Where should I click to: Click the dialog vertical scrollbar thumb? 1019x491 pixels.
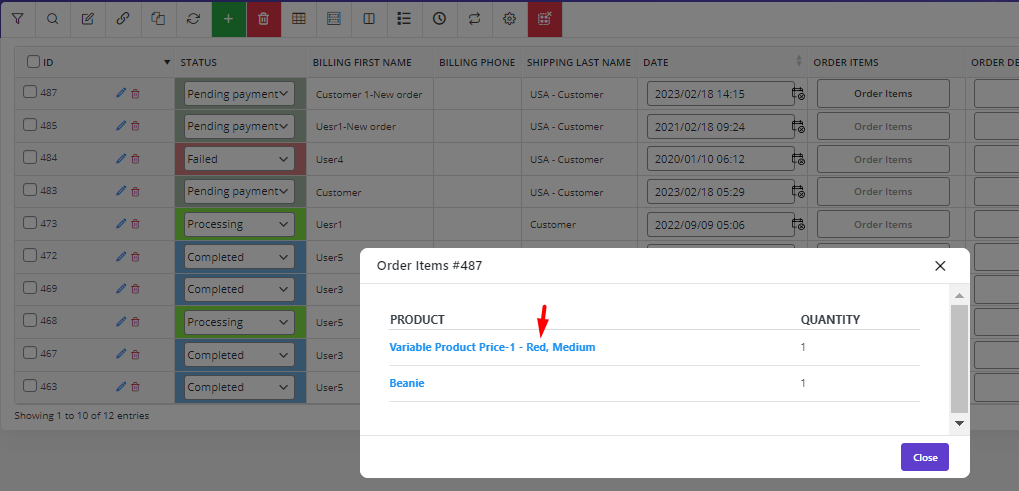click(x=959, y=359)
